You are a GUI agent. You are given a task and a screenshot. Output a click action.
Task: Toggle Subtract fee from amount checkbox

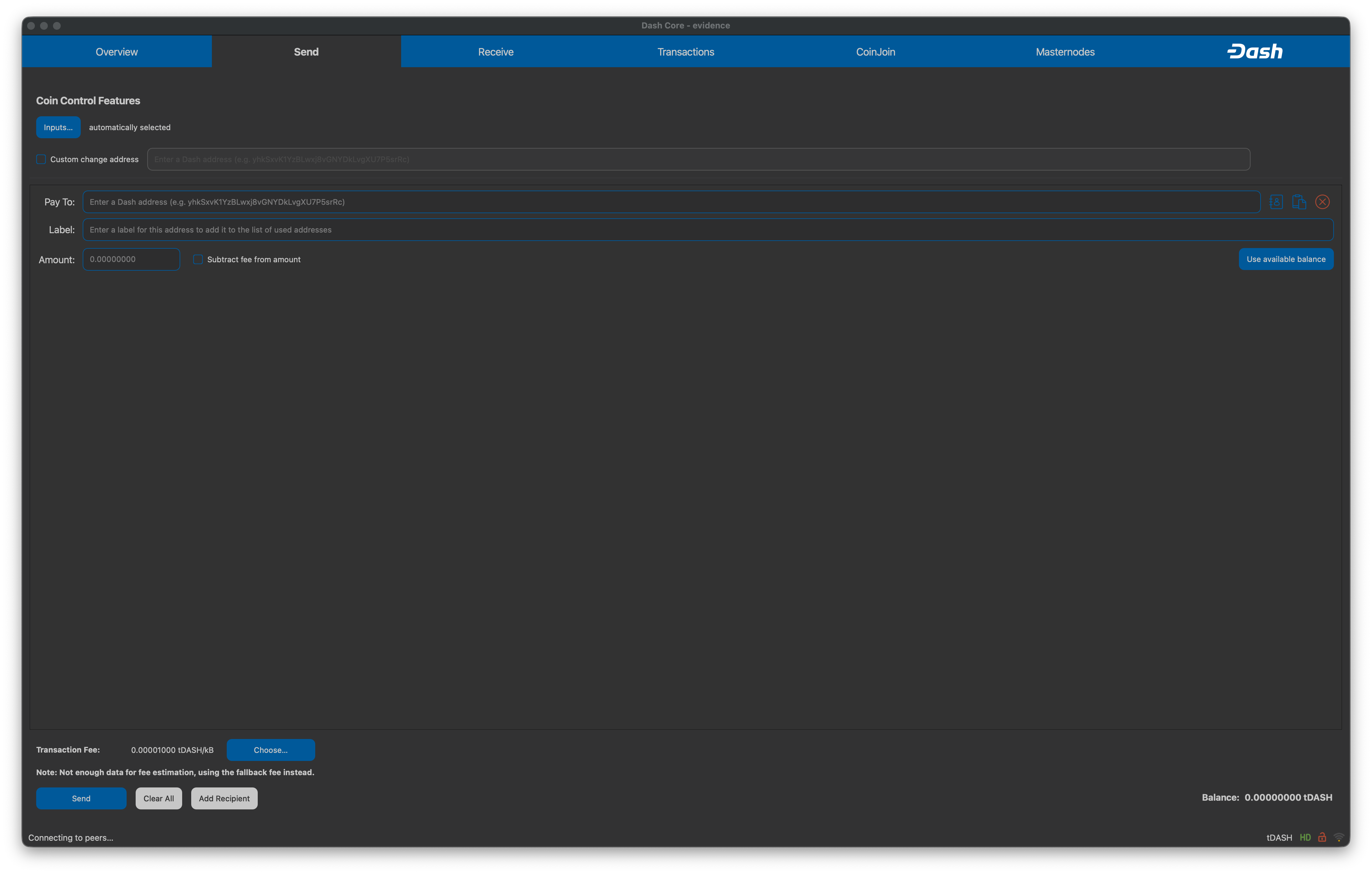pyautogui.click(x=198, y=259)
